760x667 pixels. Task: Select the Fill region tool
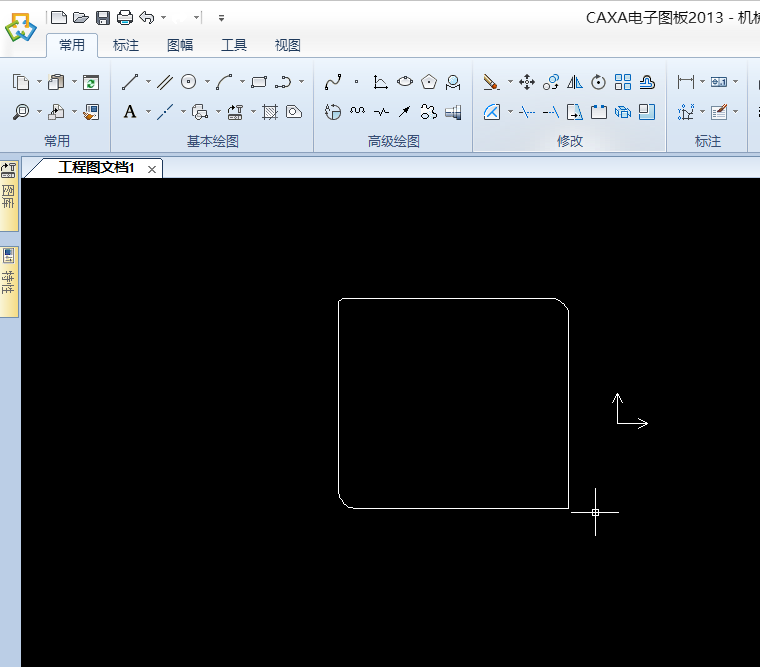coord(294,112)
